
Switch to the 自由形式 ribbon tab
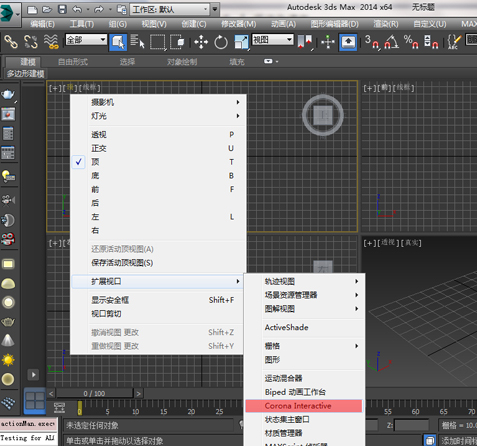[x=73, y=62]
